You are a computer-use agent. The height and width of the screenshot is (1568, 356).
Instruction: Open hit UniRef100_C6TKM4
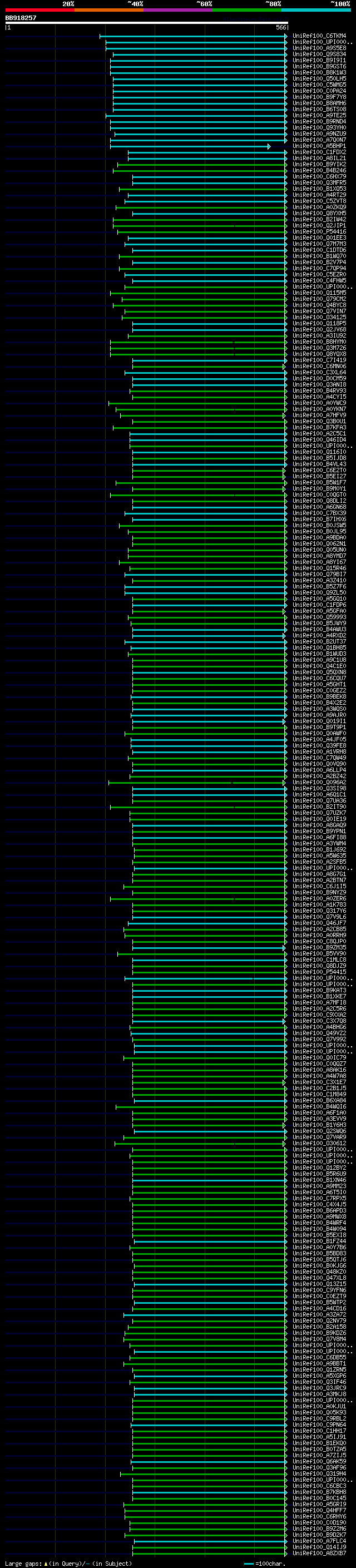tap(319, 36)
